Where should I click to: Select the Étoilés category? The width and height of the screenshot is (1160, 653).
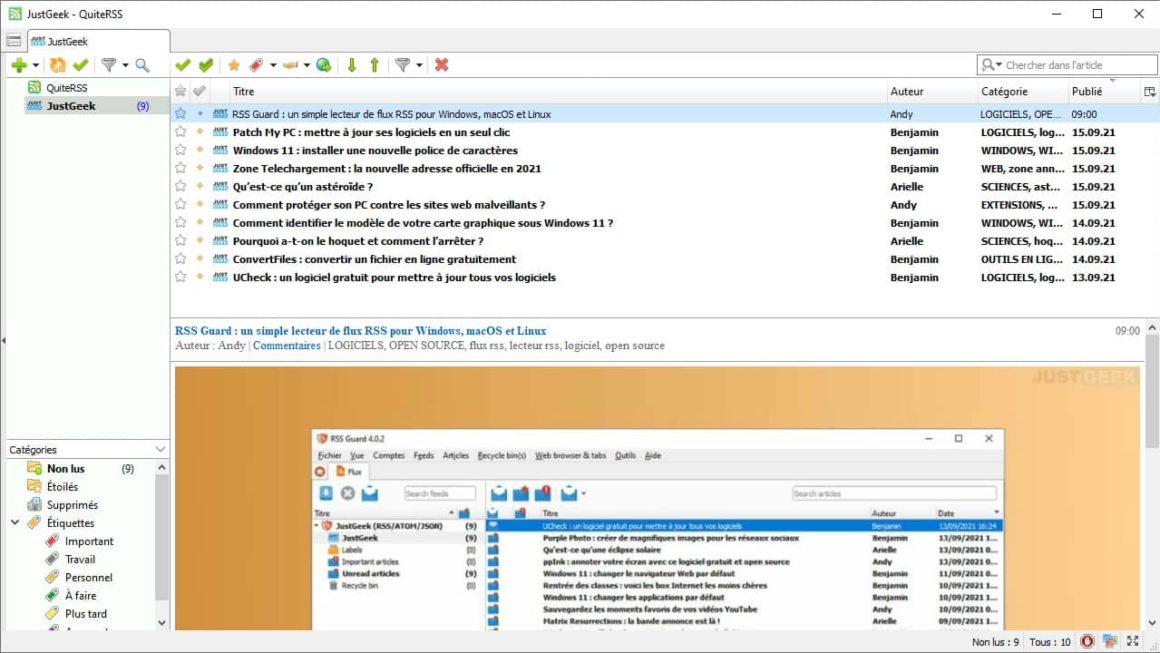(62, 487)
